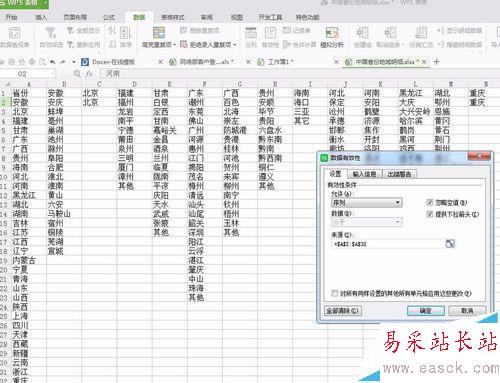Click 确定 OK button in validation dialog
The image size is (500, 383).
(x=426, y=311)
